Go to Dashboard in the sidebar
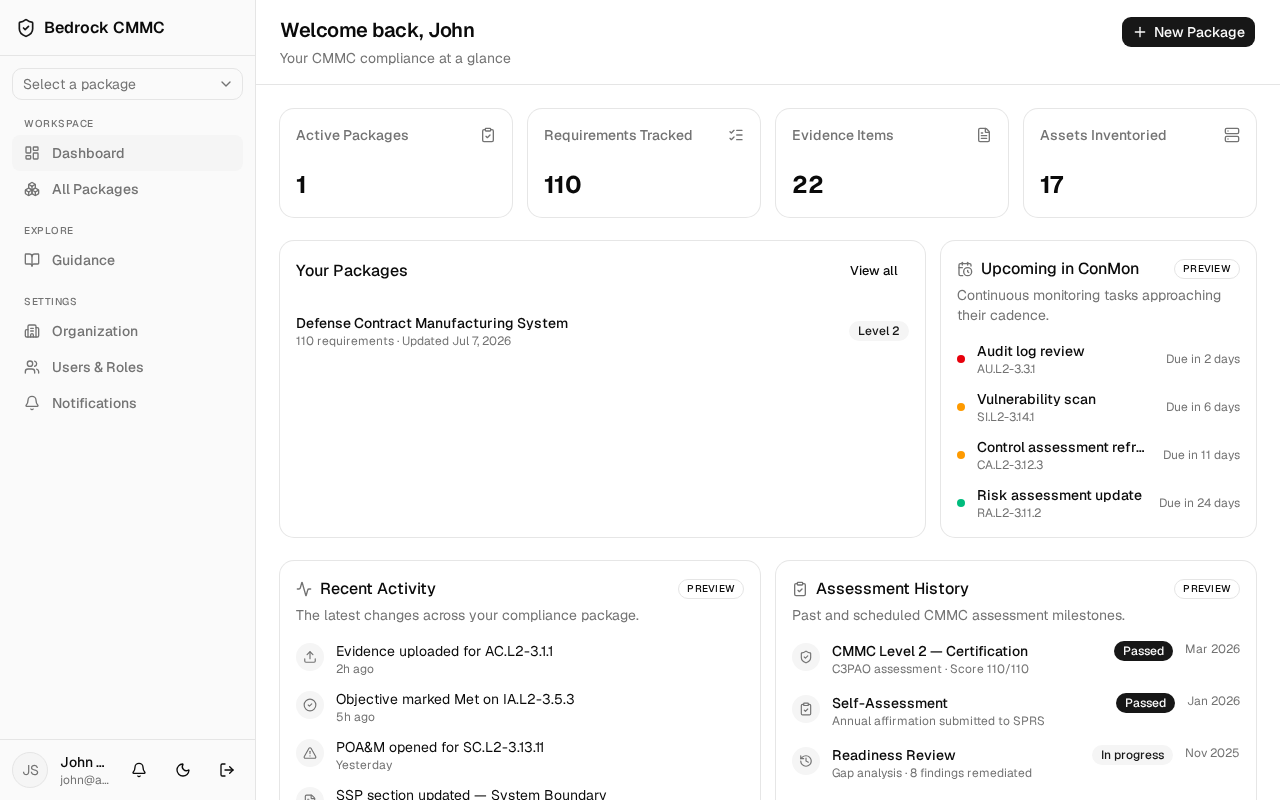The height and width of the screenshot is (800, 1280). point(127,153)
